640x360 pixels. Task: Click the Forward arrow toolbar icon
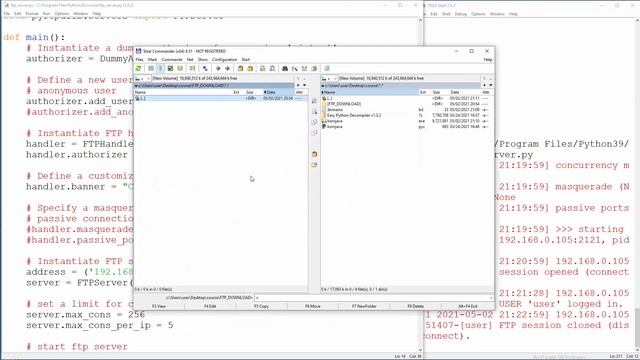click(x=227, y=69)
